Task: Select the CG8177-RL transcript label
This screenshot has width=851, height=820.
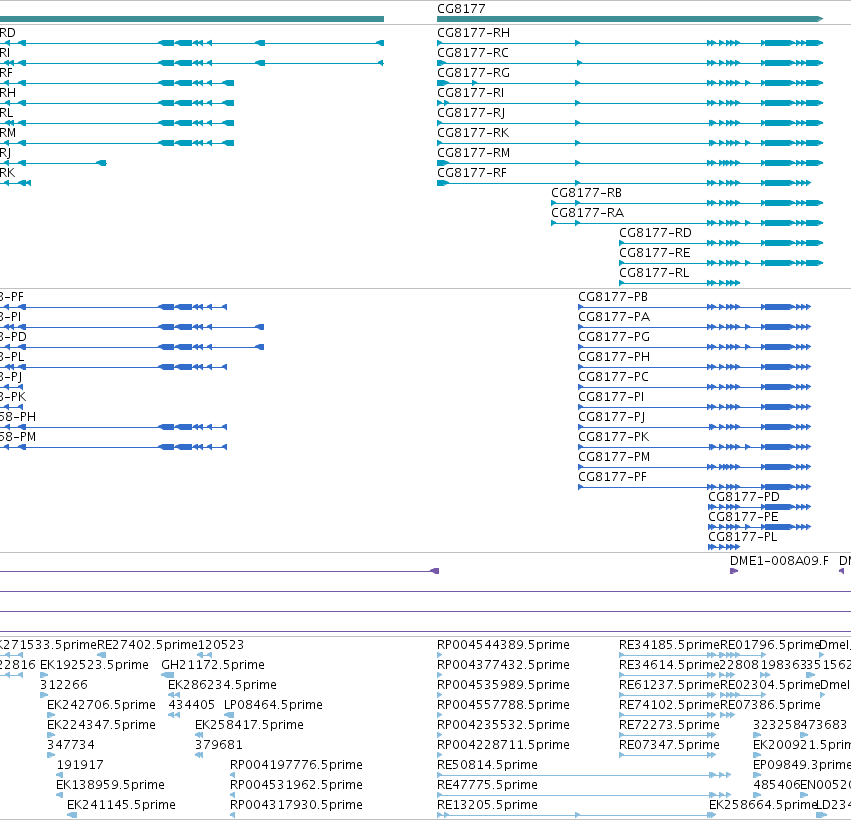Action: coord(654,273)
